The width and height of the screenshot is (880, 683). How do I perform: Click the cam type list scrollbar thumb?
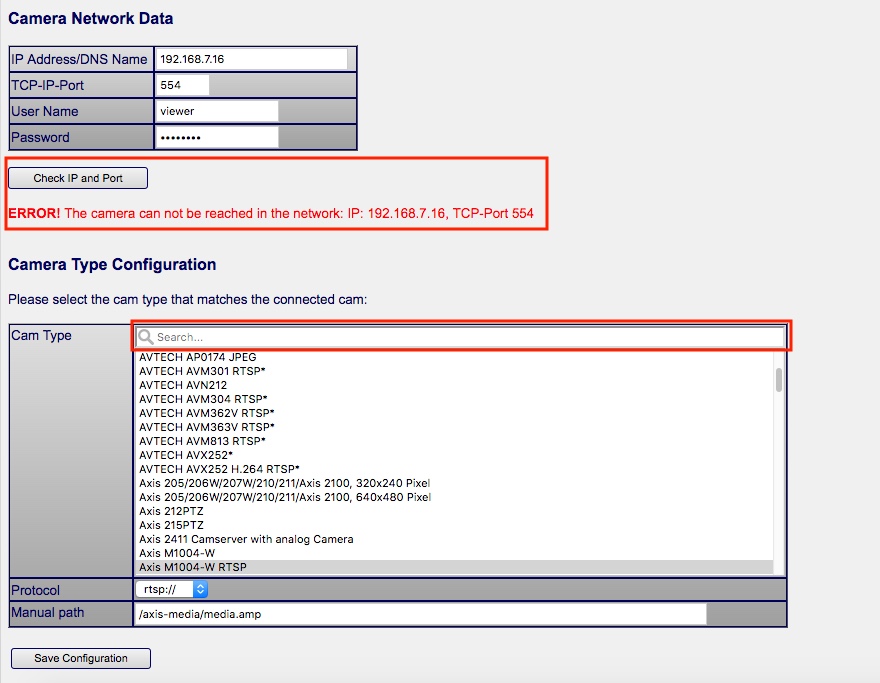coord(779,380)
